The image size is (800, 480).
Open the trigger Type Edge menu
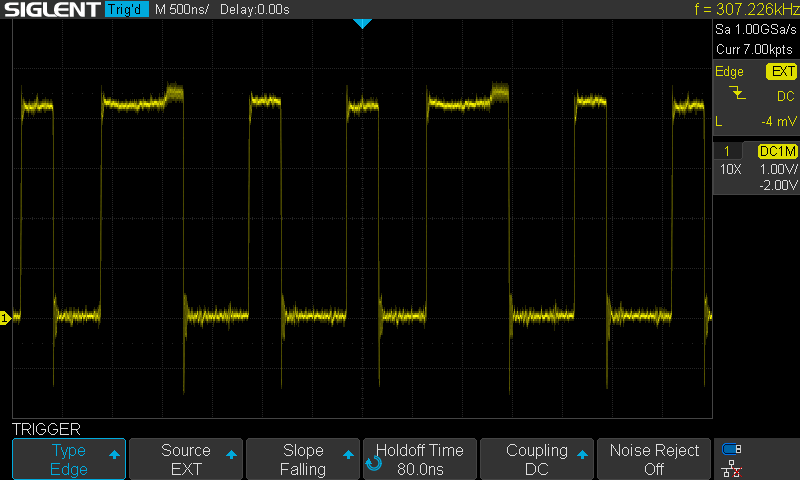pyautogui.click(x=69, y=459)
